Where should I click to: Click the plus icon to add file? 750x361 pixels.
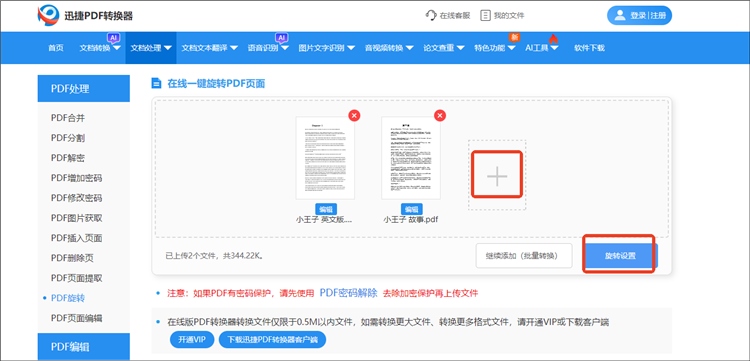coord(497,176)
